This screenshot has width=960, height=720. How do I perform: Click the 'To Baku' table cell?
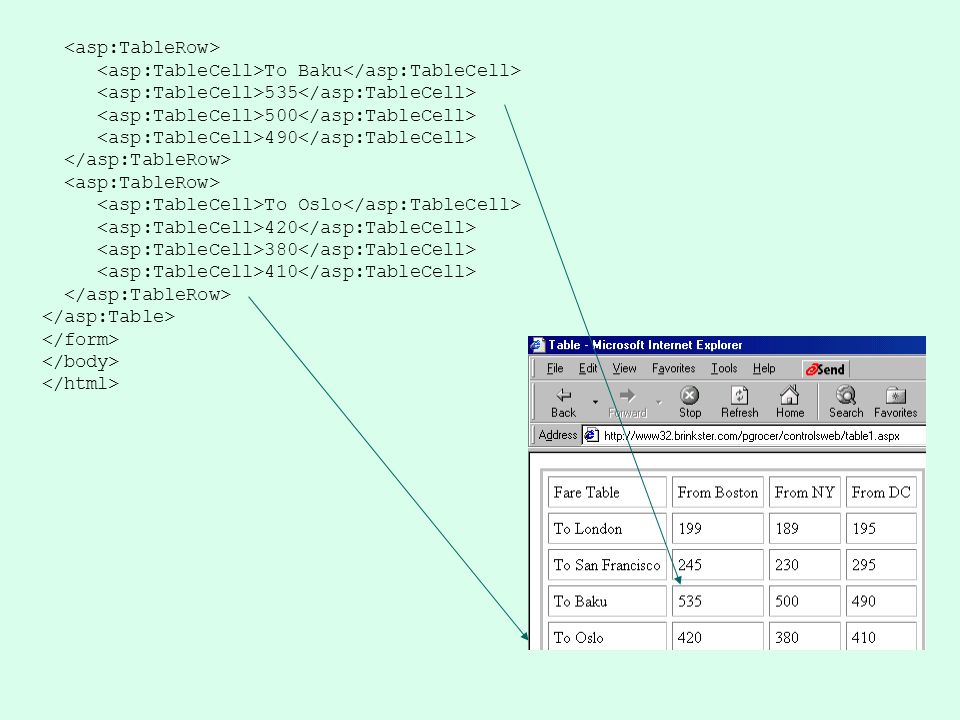607,601
